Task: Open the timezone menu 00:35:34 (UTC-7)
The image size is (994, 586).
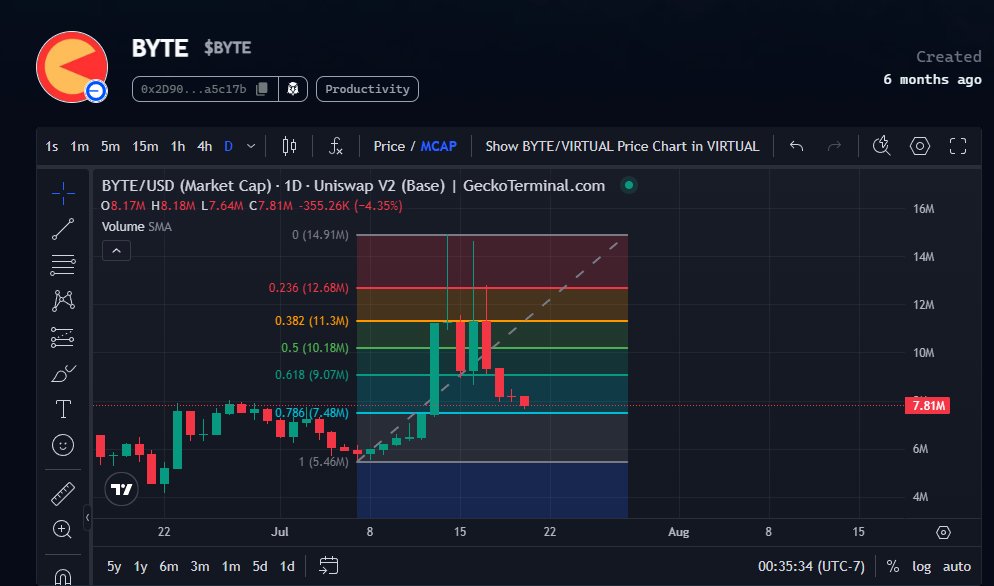Action: 811,566
